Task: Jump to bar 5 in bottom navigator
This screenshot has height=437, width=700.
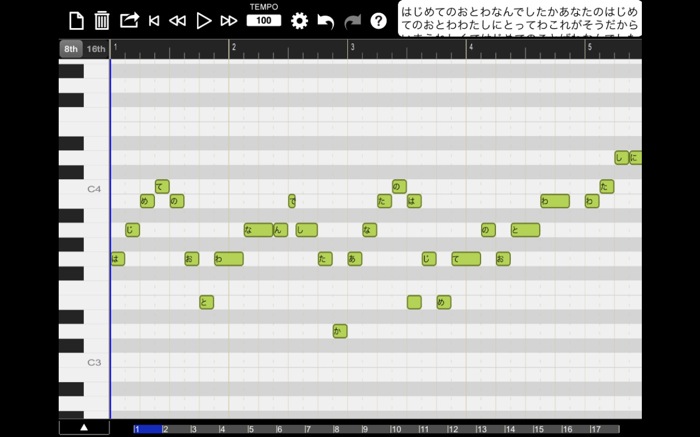Action: 262,429
